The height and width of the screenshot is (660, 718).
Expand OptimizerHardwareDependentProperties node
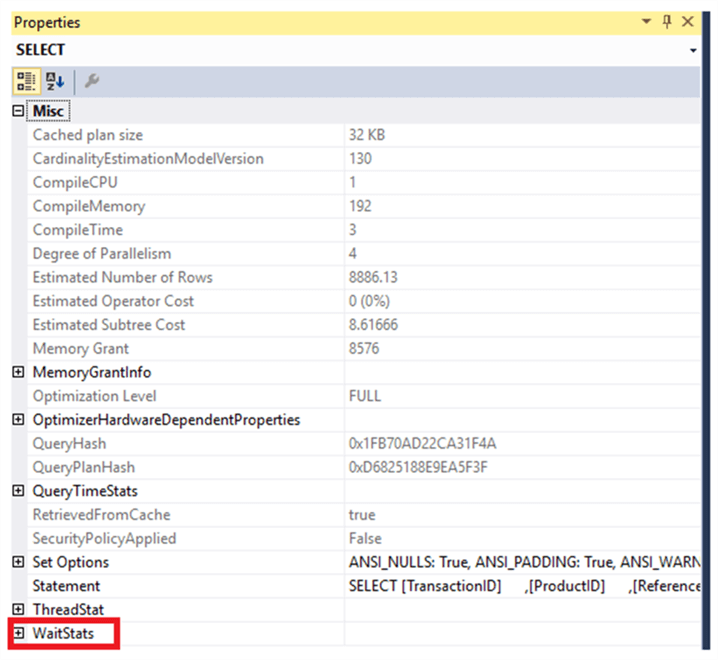click(x=18, y=420)
